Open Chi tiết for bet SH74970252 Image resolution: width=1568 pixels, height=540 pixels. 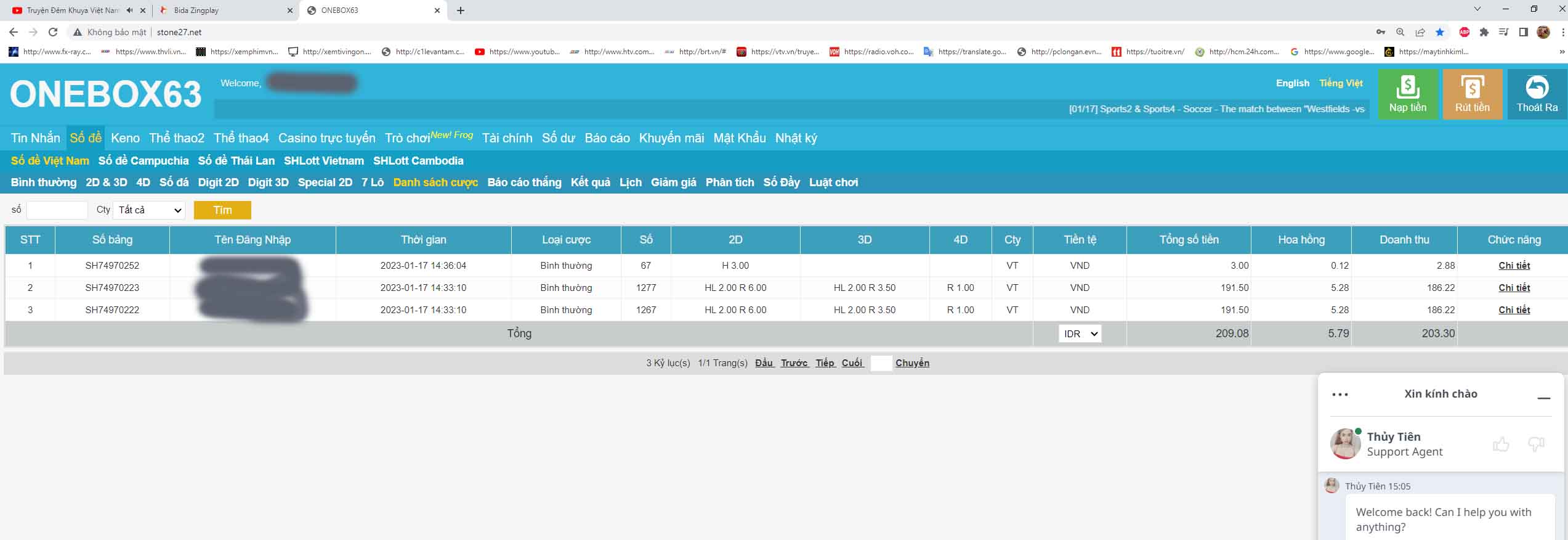tap(1514, 266)
